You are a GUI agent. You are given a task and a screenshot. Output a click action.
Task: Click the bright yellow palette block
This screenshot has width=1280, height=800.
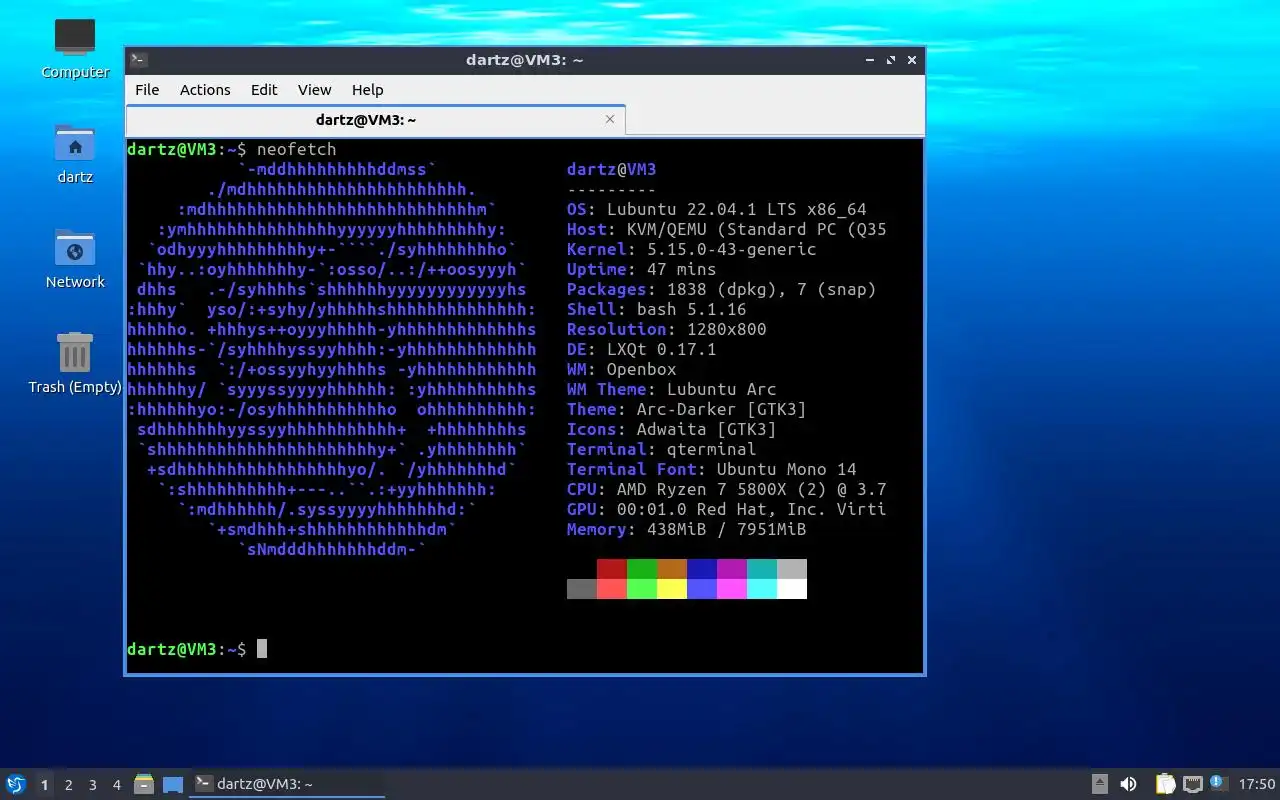672,589
